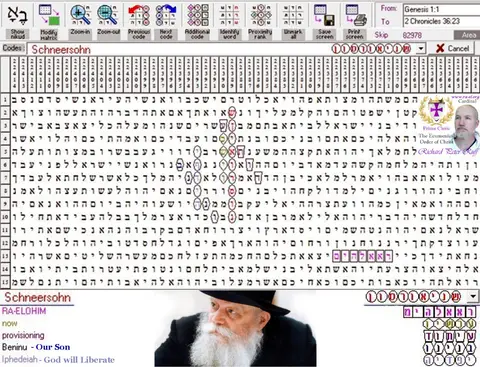Screen dimensions: 480x367
Task: Click the red circled Hebrew code in the bottom legend
Action: [413, 297]
